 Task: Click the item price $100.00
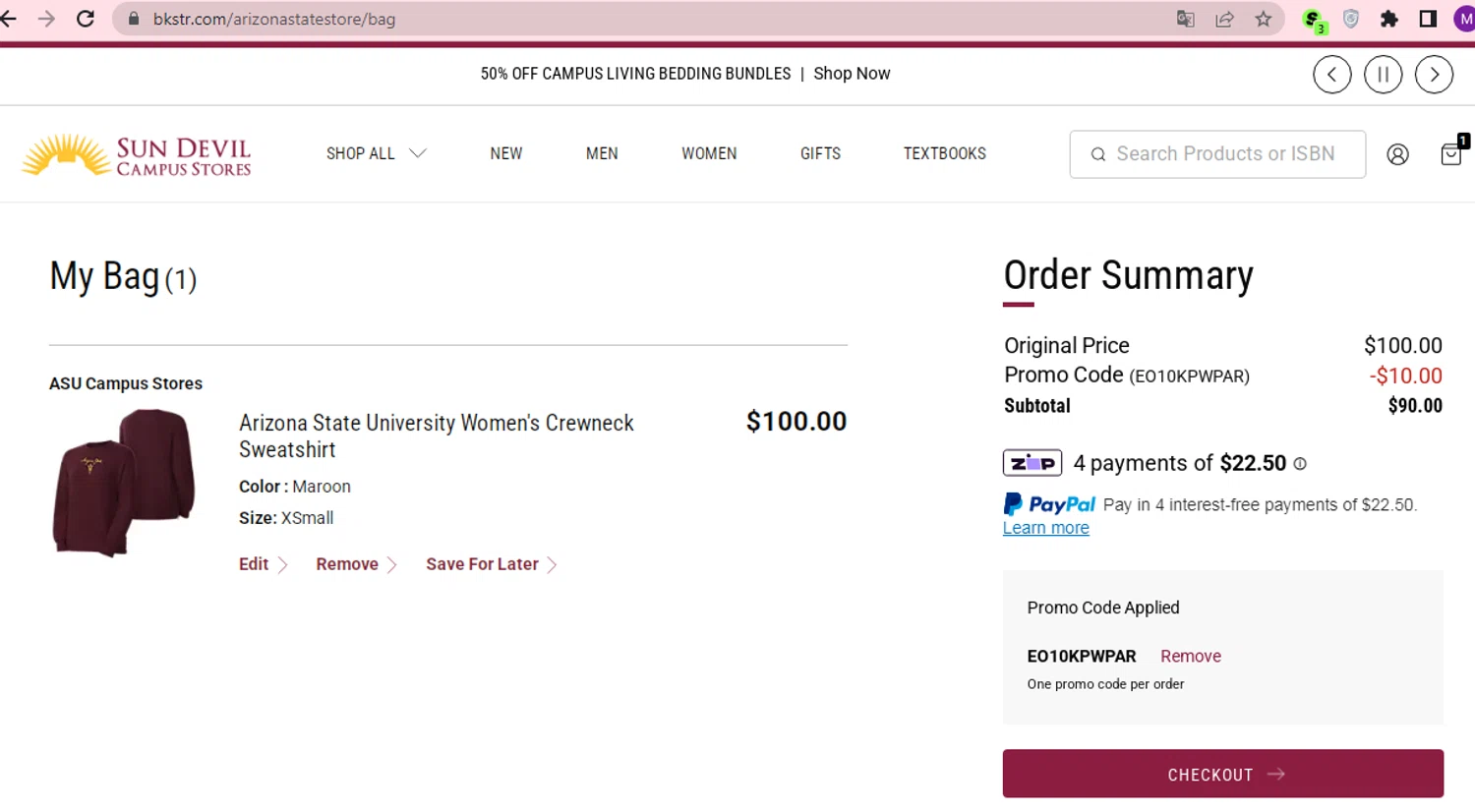point(796,421)
